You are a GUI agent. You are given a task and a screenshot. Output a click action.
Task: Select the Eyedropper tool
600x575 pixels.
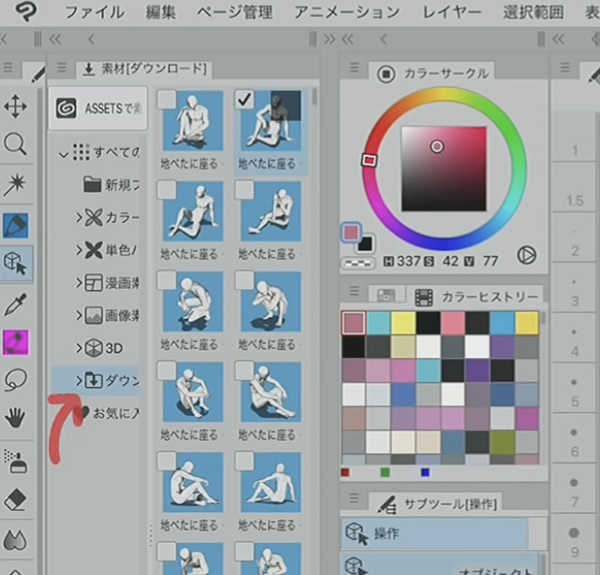[x=16, y=303]
